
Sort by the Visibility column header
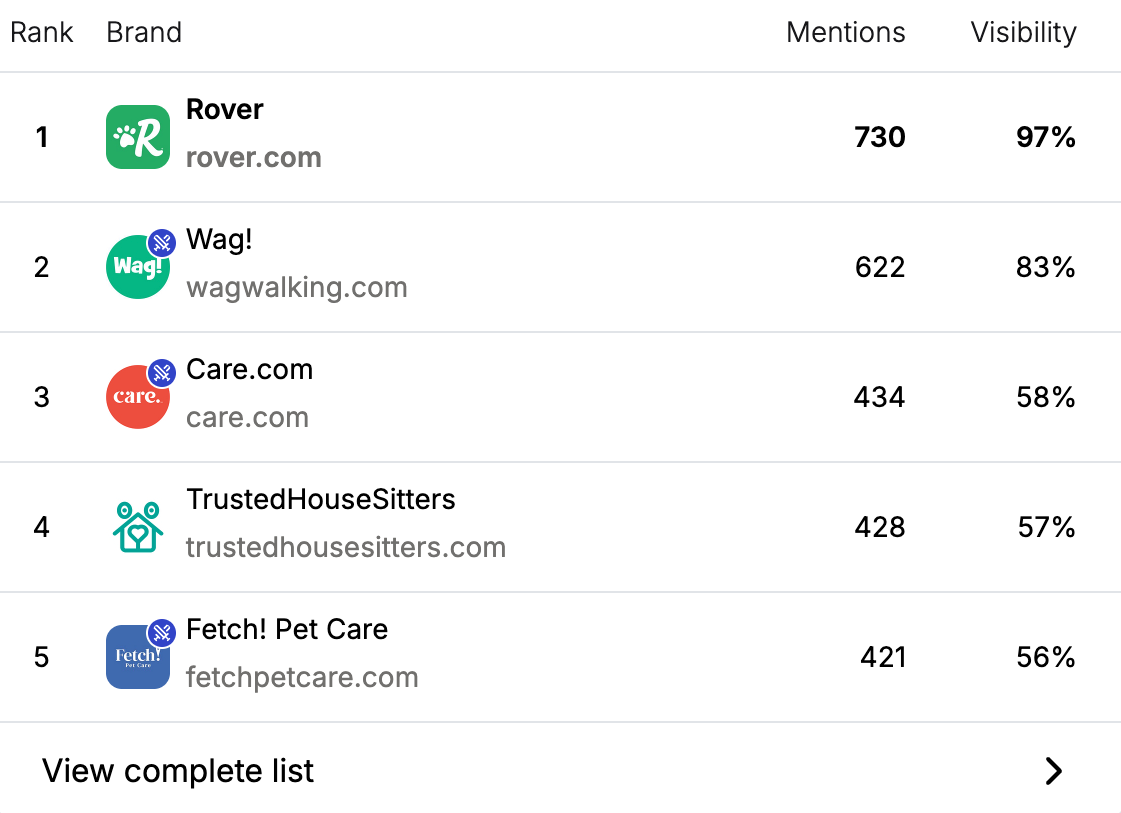(x=1022, y=32)
